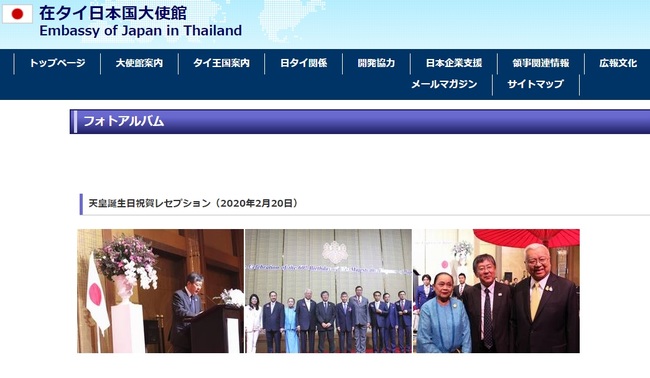Click Embassy of Japan in Thailand heading
The image size is (650, 378).
pos(141,31)
